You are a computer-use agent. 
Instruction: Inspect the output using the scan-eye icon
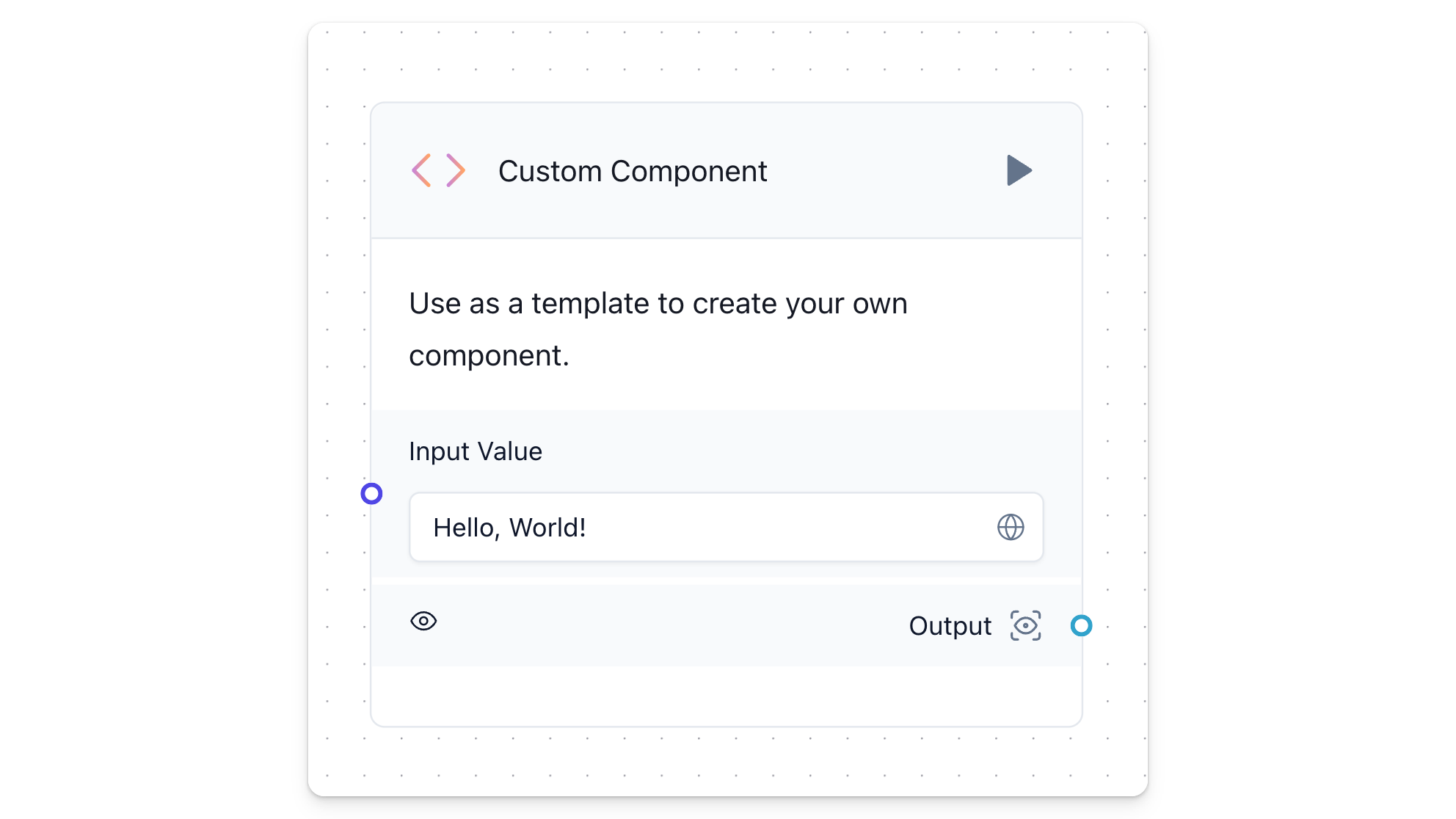[x=1025, y=625]
